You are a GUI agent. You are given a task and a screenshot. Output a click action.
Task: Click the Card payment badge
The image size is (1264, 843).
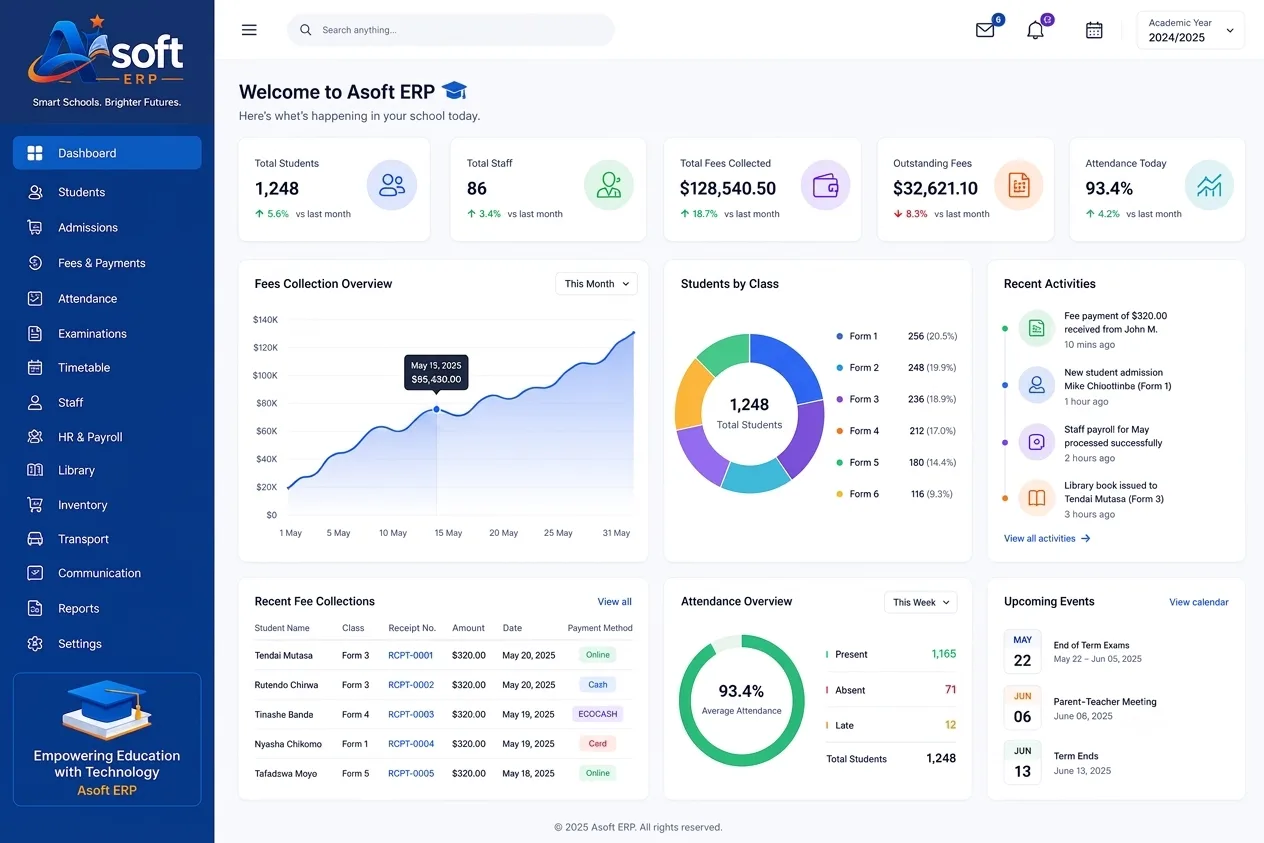coord(597,743)
